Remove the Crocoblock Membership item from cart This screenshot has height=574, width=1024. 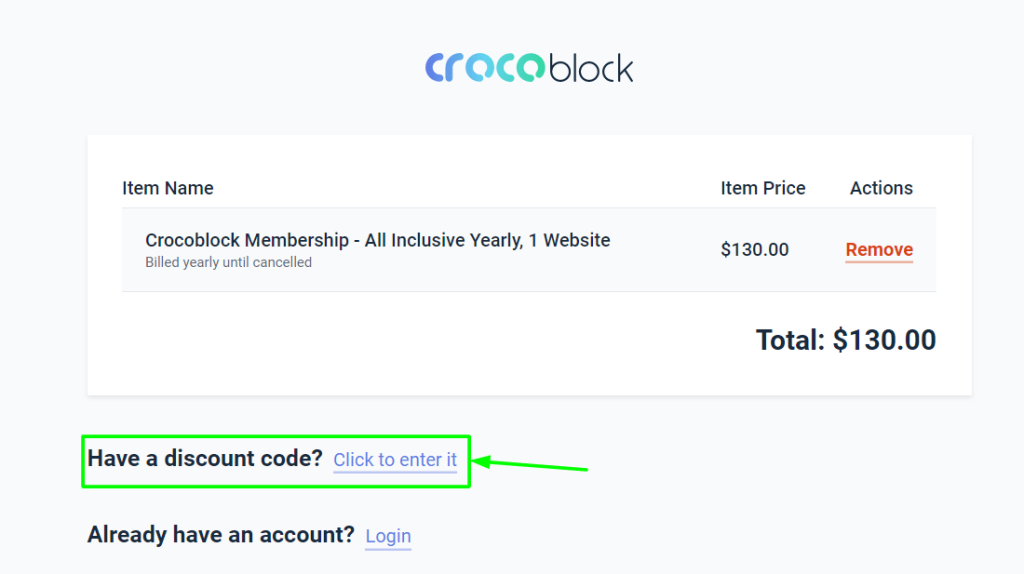879,249
